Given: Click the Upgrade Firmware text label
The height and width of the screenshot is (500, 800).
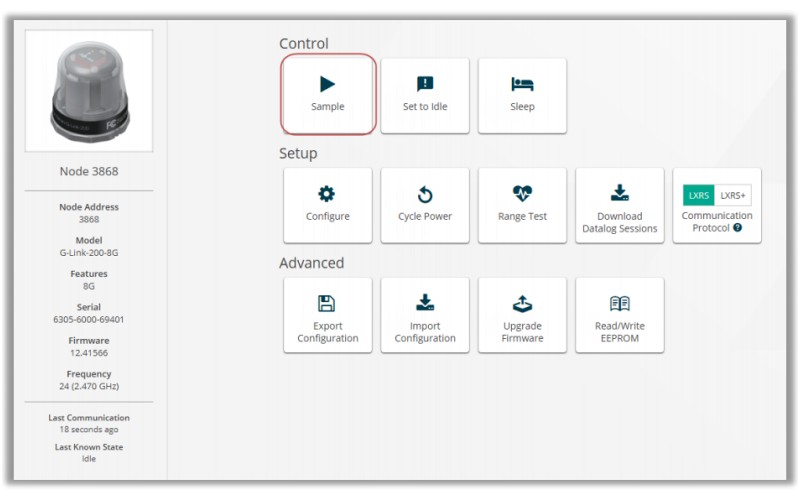Looking at the screenshot, I should tap(522, 332).
